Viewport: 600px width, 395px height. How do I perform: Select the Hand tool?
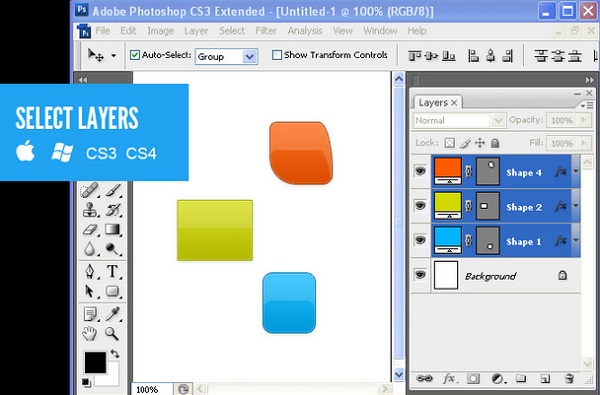coord(90,334)
